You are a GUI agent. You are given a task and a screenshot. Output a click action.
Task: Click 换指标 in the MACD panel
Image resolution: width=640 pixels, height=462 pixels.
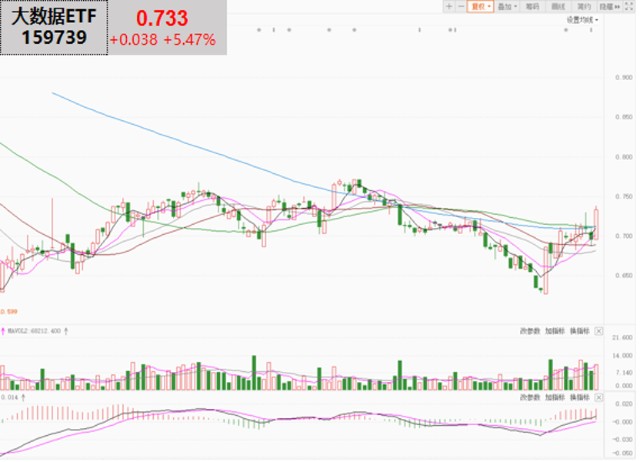[579, 397]
